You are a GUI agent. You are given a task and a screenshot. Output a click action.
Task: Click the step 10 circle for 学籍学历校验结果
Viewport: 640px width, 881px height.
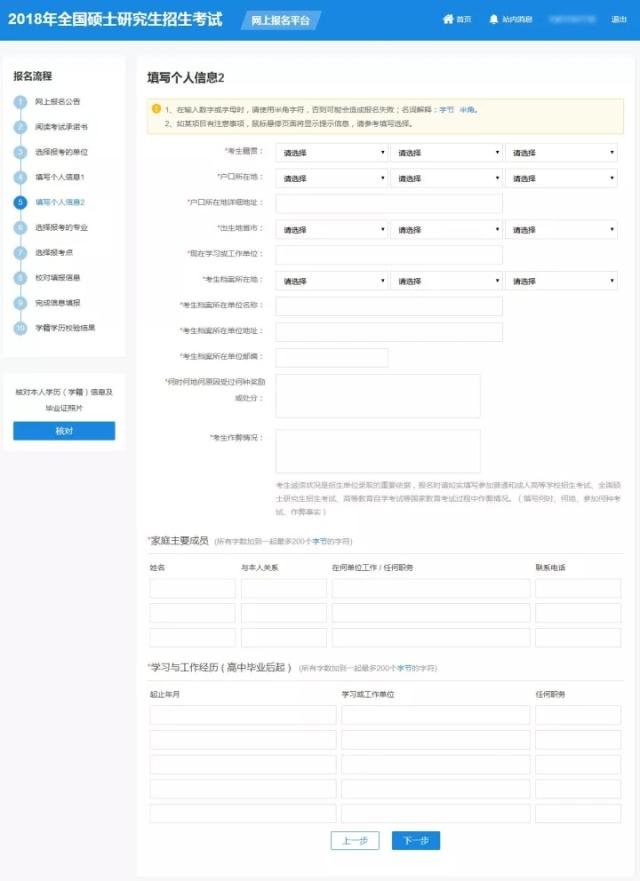[20, 328]
